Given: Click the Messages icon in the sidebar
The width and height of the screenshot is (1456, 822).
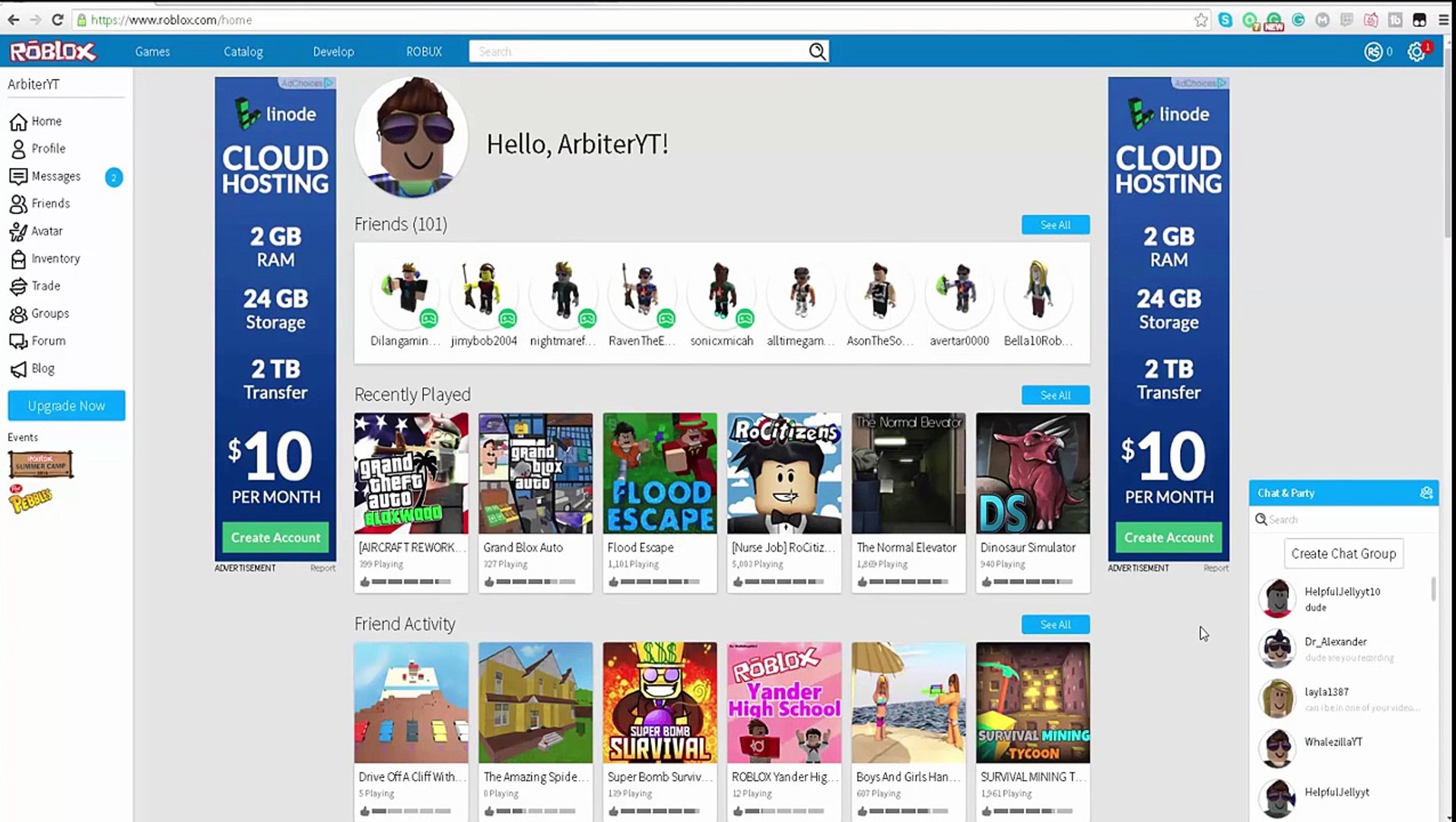Looking at the screenshot, I should (x=18, y=177).
